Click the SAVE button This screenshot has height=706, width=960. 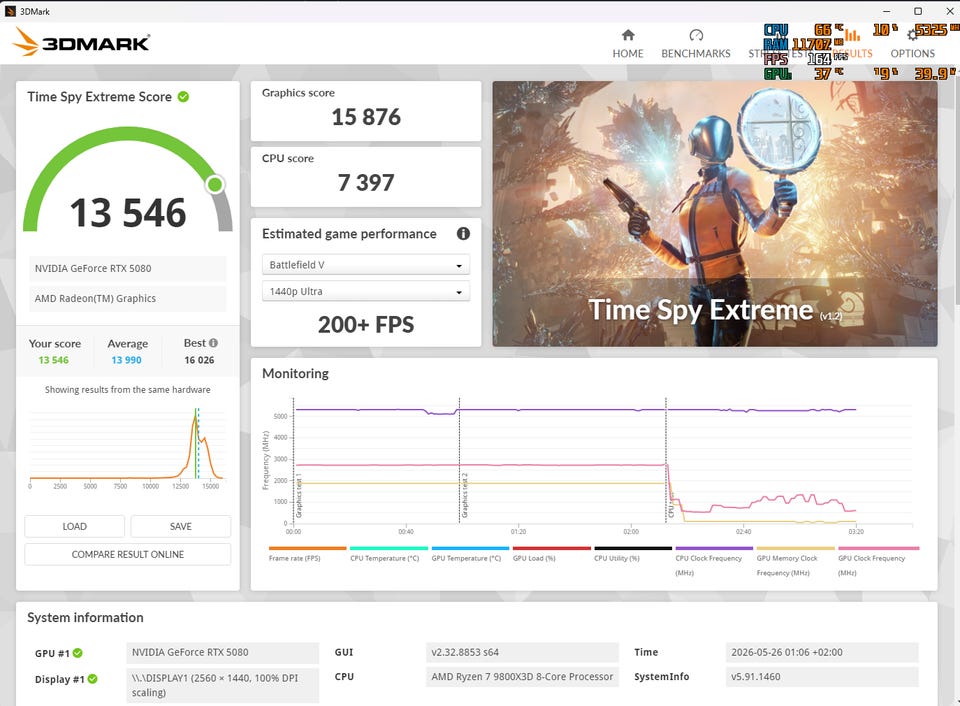[x=181, y=526]
